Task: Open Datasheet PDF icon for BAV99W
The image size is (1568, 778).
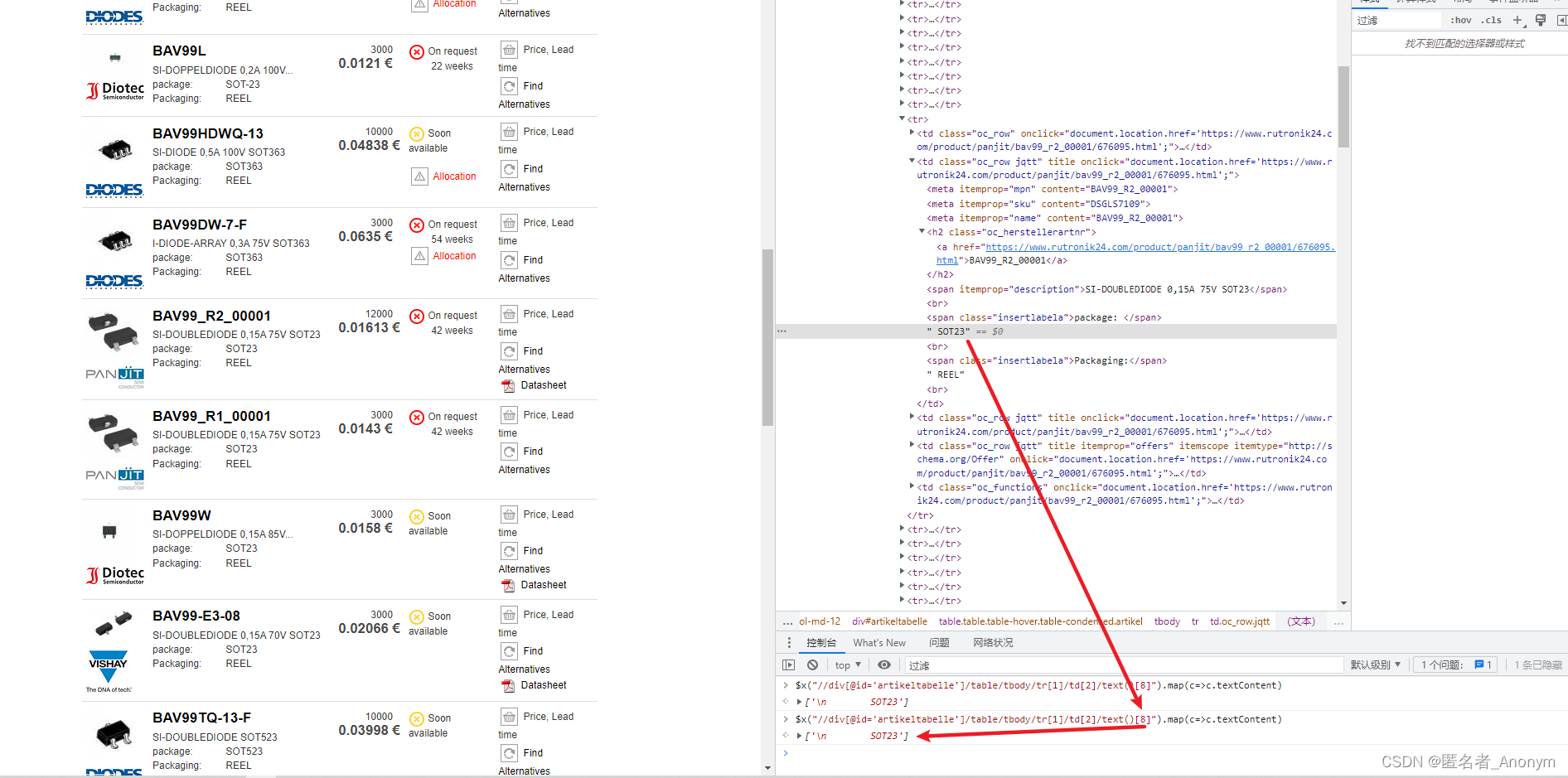Action: [x=508, y=586]
